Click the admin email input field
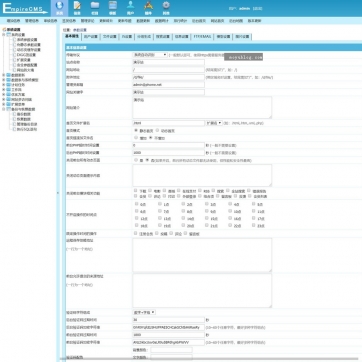 coord(168,85)
